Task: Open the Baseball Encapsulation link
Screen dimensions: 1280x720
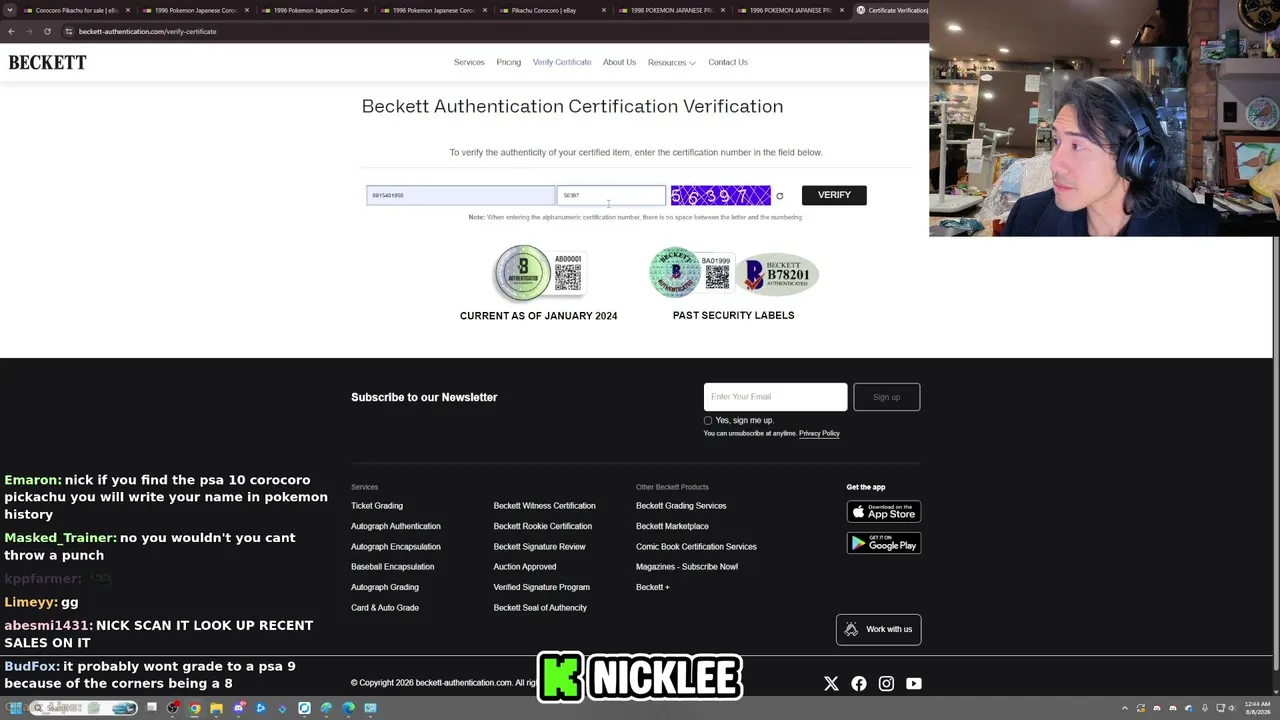Action: coord(392,567)
